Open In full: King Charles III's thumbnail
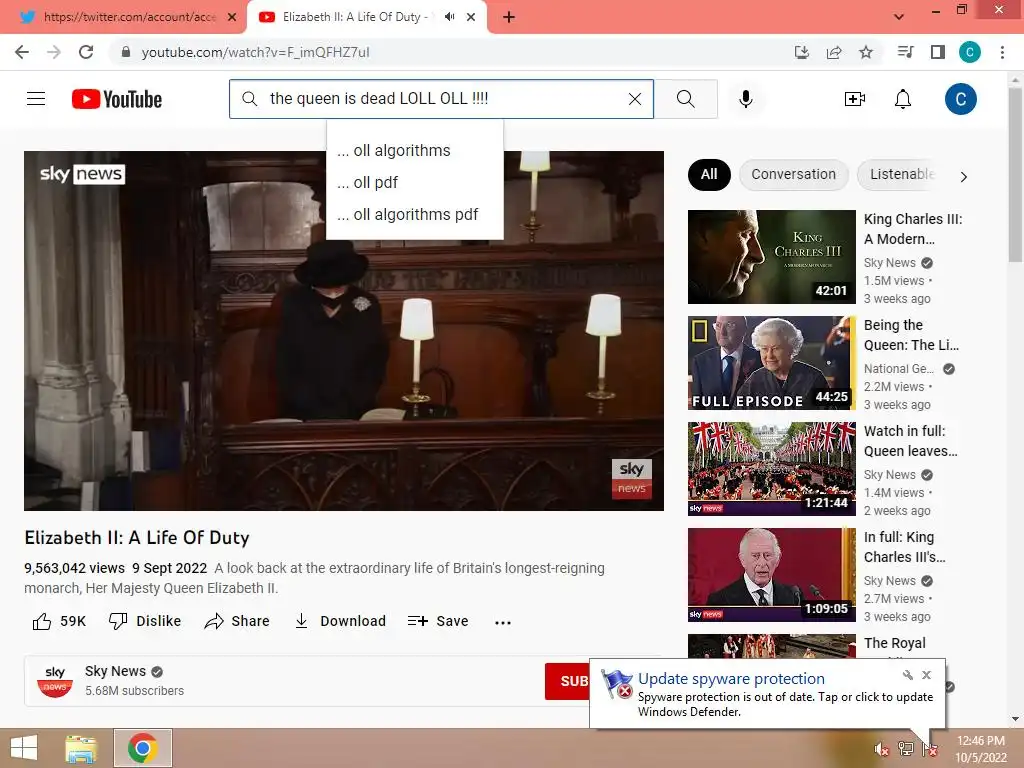1024x768 pixels. pyautogui.click(x=771, y=574)
